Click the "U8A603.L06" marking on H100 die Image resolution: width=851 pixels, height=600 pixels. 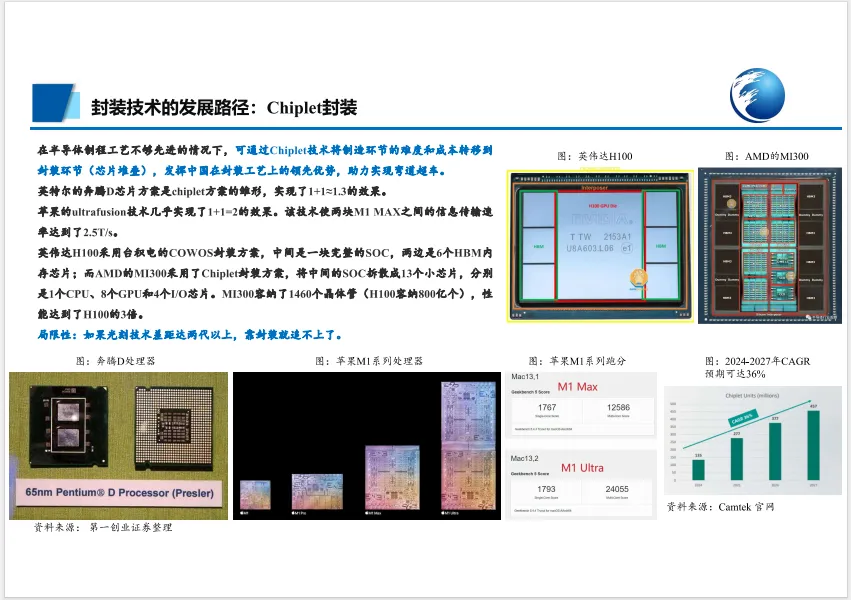pos(590,248)
